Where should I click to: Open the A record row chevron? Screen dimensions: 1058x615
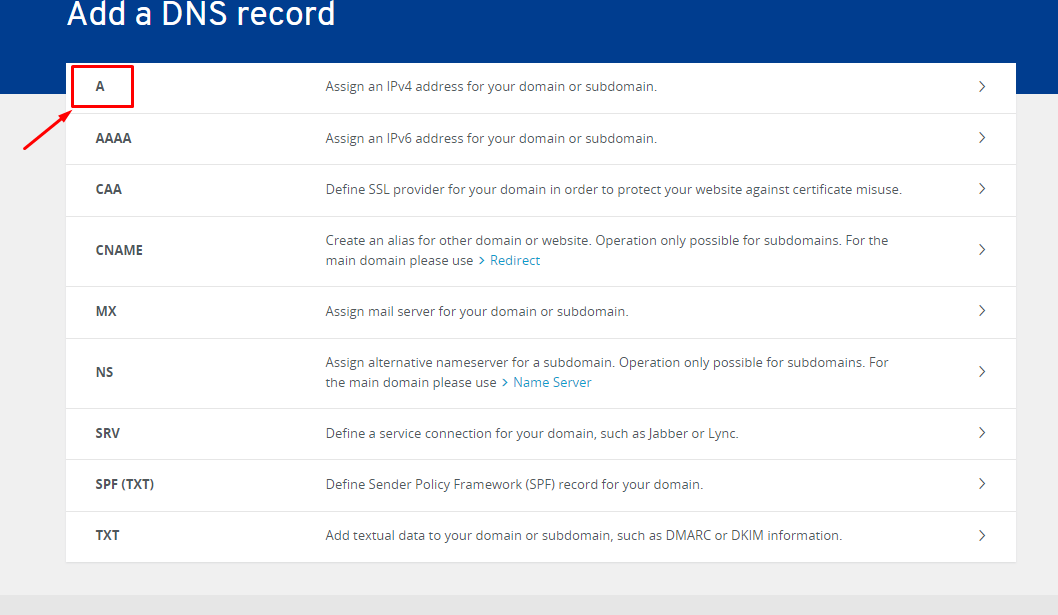pyautogui.click(x=982, y=87)
